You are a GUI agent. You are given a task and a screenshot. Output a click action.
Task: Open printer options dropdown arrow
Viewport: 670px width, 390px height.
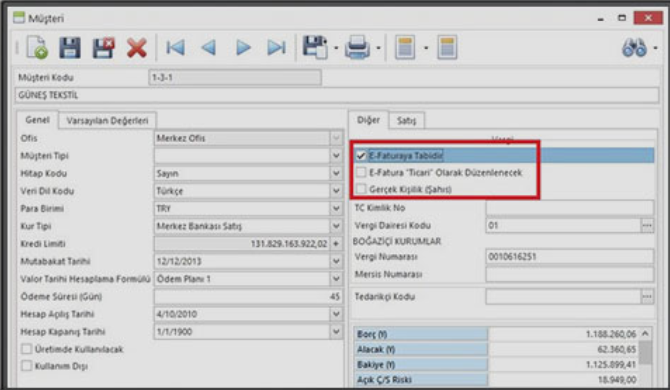pos(378,48)
